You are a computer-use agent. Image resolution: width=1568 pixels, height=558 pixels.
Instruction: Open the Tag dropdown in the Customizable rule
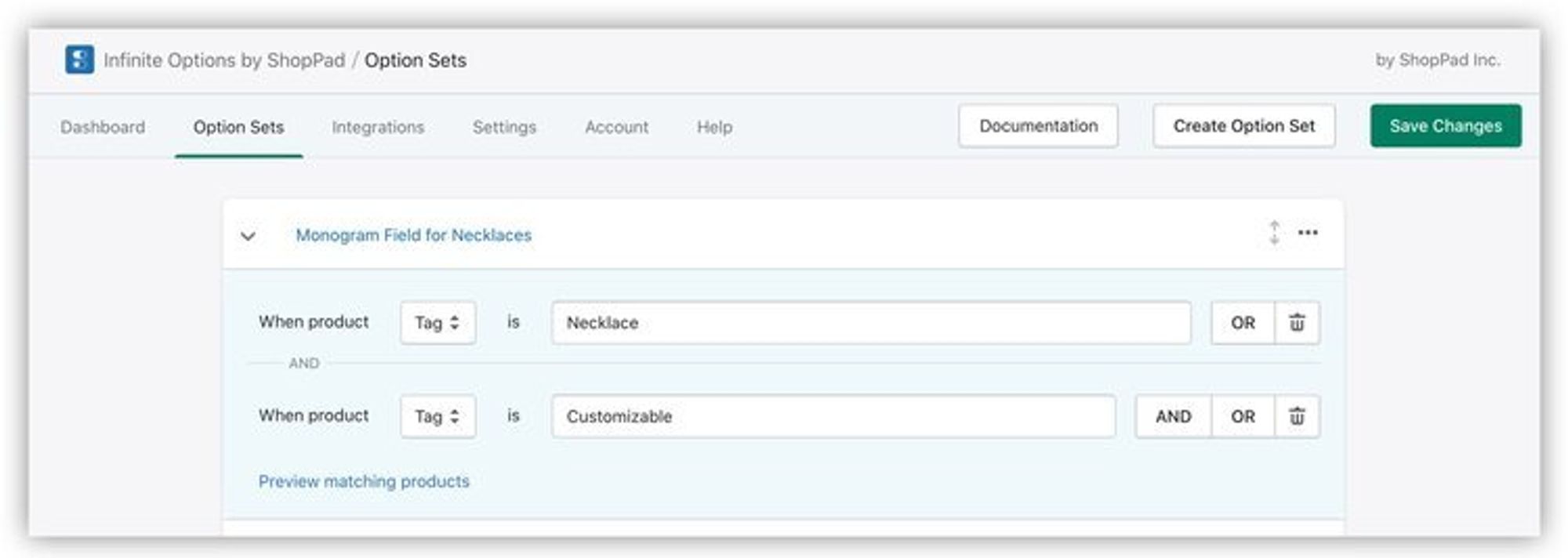[437, 416]
